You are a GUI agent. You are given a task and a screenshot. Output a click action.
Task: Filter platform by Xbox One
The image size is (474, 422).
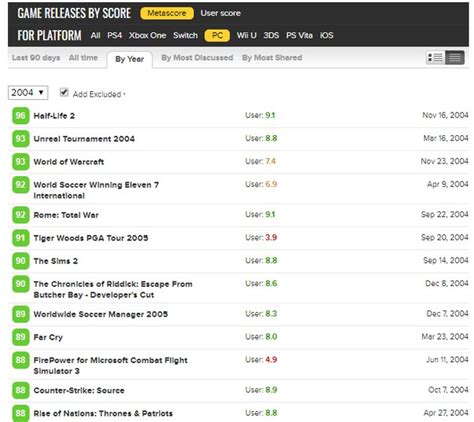point(147,35)
